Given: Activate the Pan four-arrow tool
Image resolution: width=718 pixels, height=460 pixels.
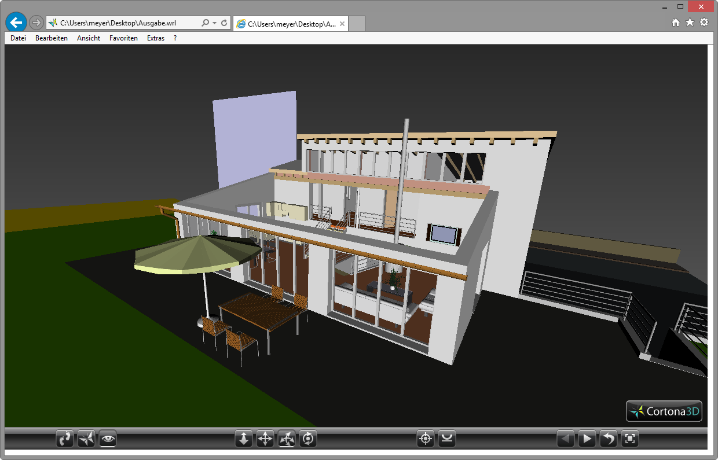Looking at the screenshot, I should [x=265, y=438].
